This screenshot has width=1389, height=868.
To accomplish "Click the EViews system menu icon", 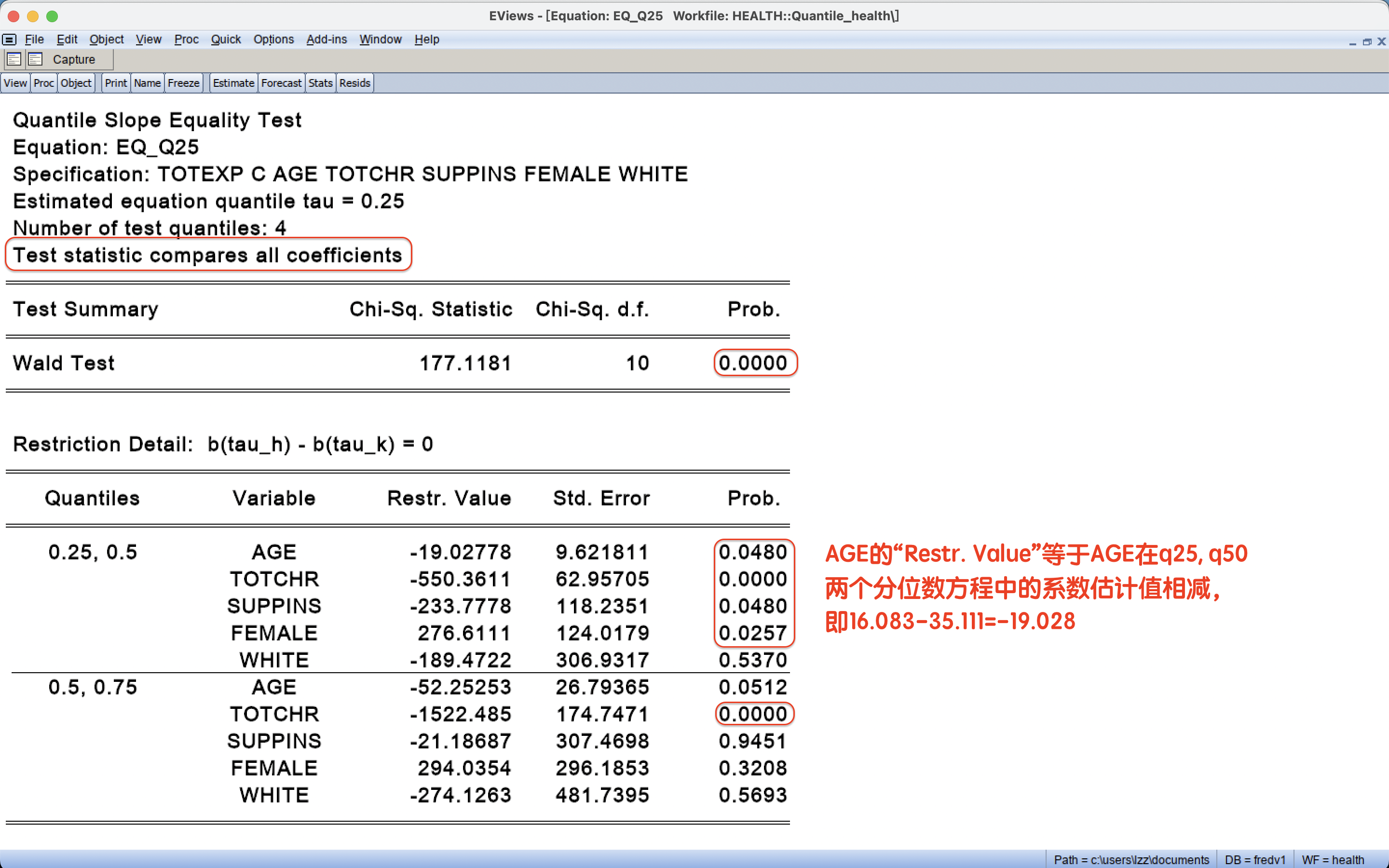I will (x=9, y=39).
